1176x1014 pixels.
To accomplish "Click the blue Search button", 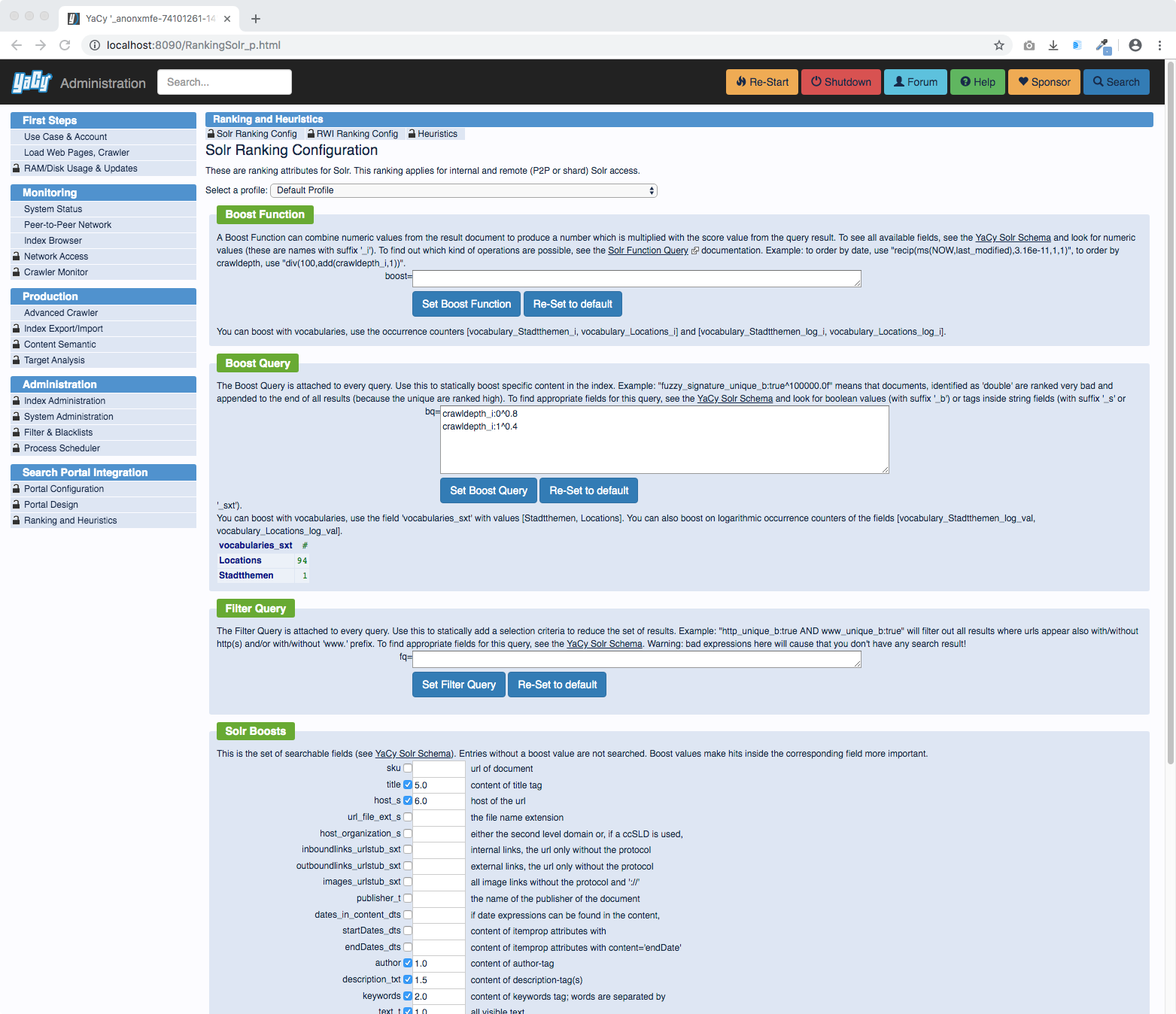I will click(x=1117, y=82).
